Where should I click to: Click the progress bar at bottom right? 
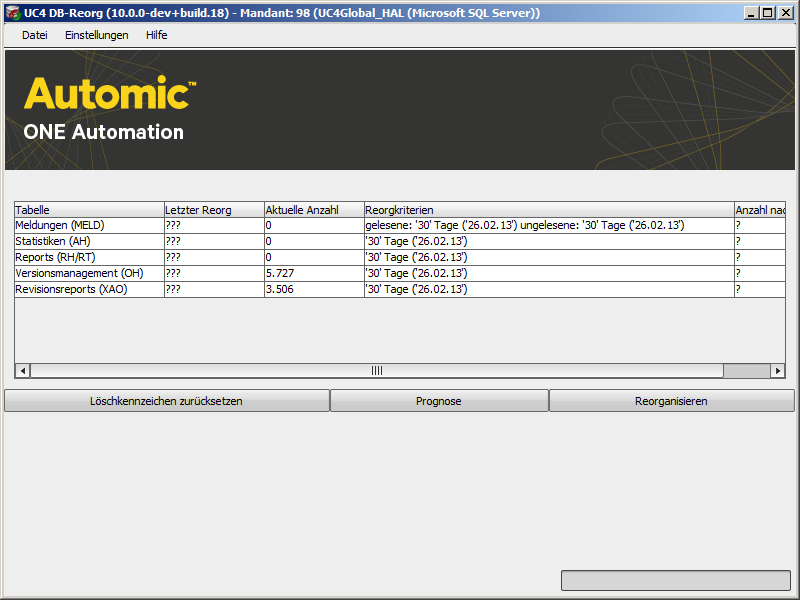(x=675, y=581)
